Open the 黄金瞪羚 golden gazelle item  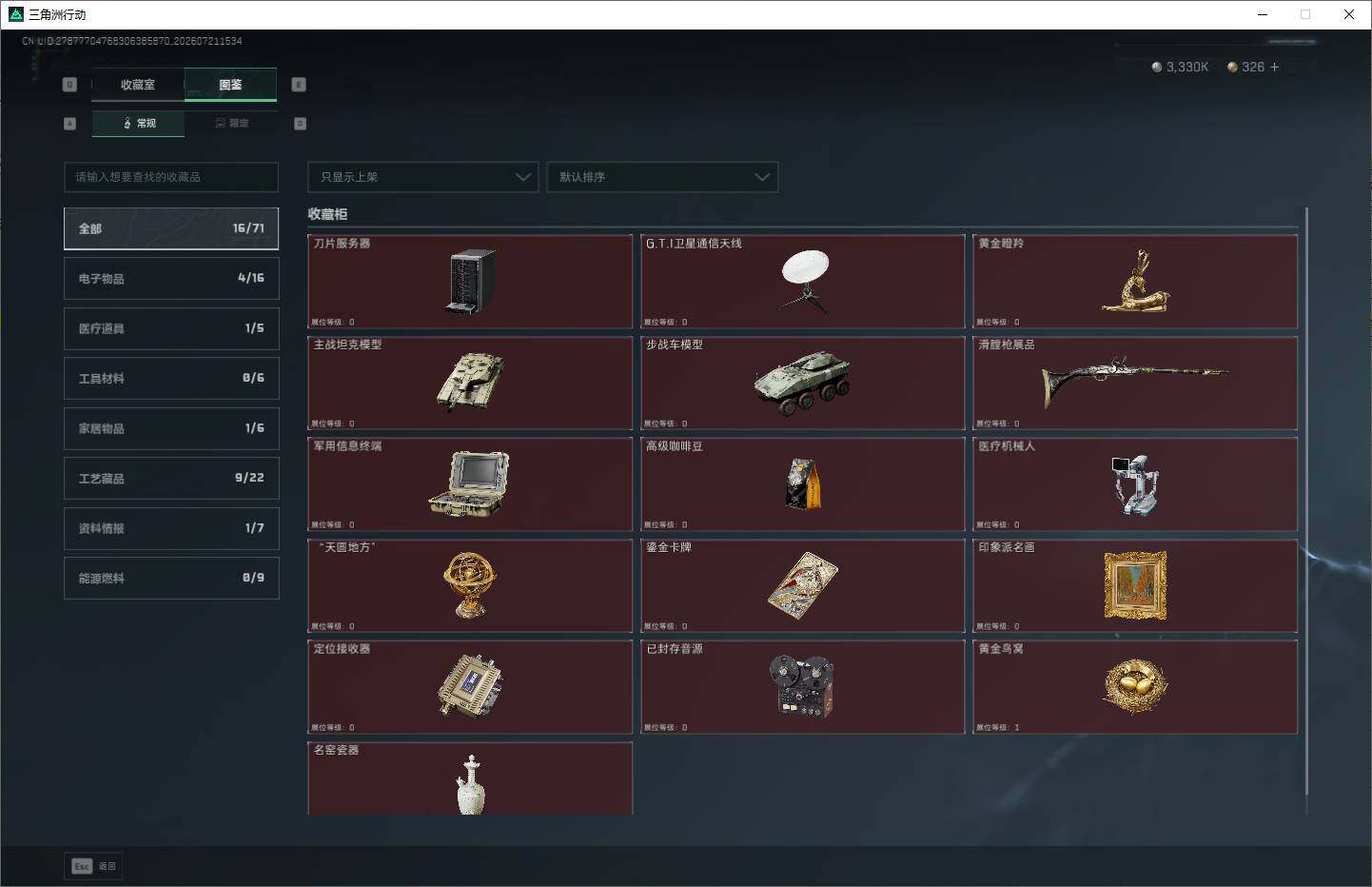coord(1135,282)
